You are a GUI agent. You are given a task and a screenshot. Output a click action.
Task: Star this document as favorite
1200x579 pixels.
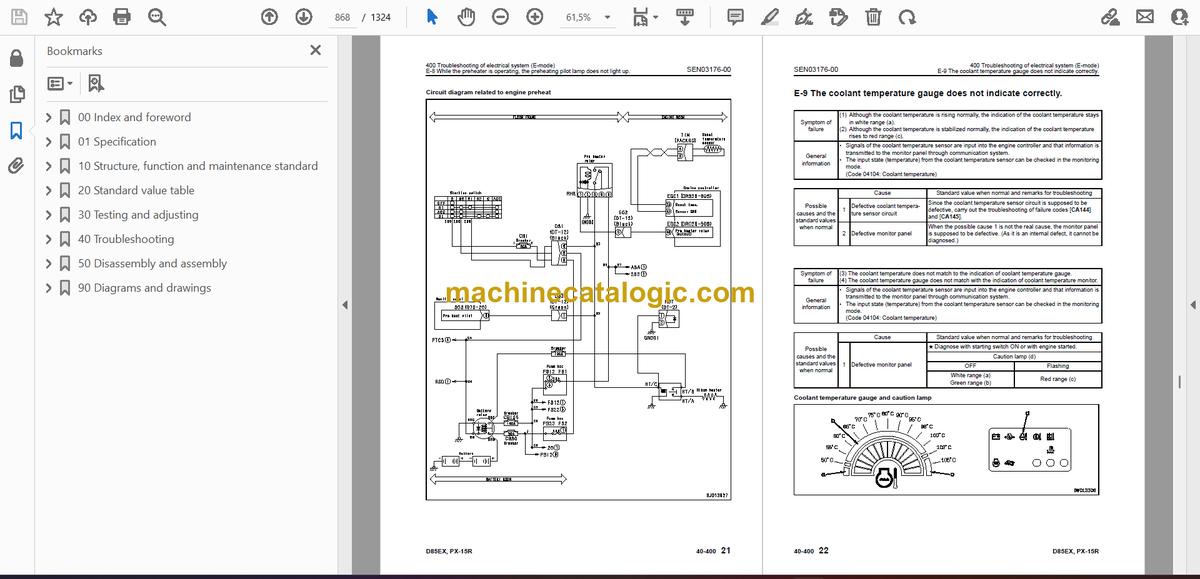(54, 17)
